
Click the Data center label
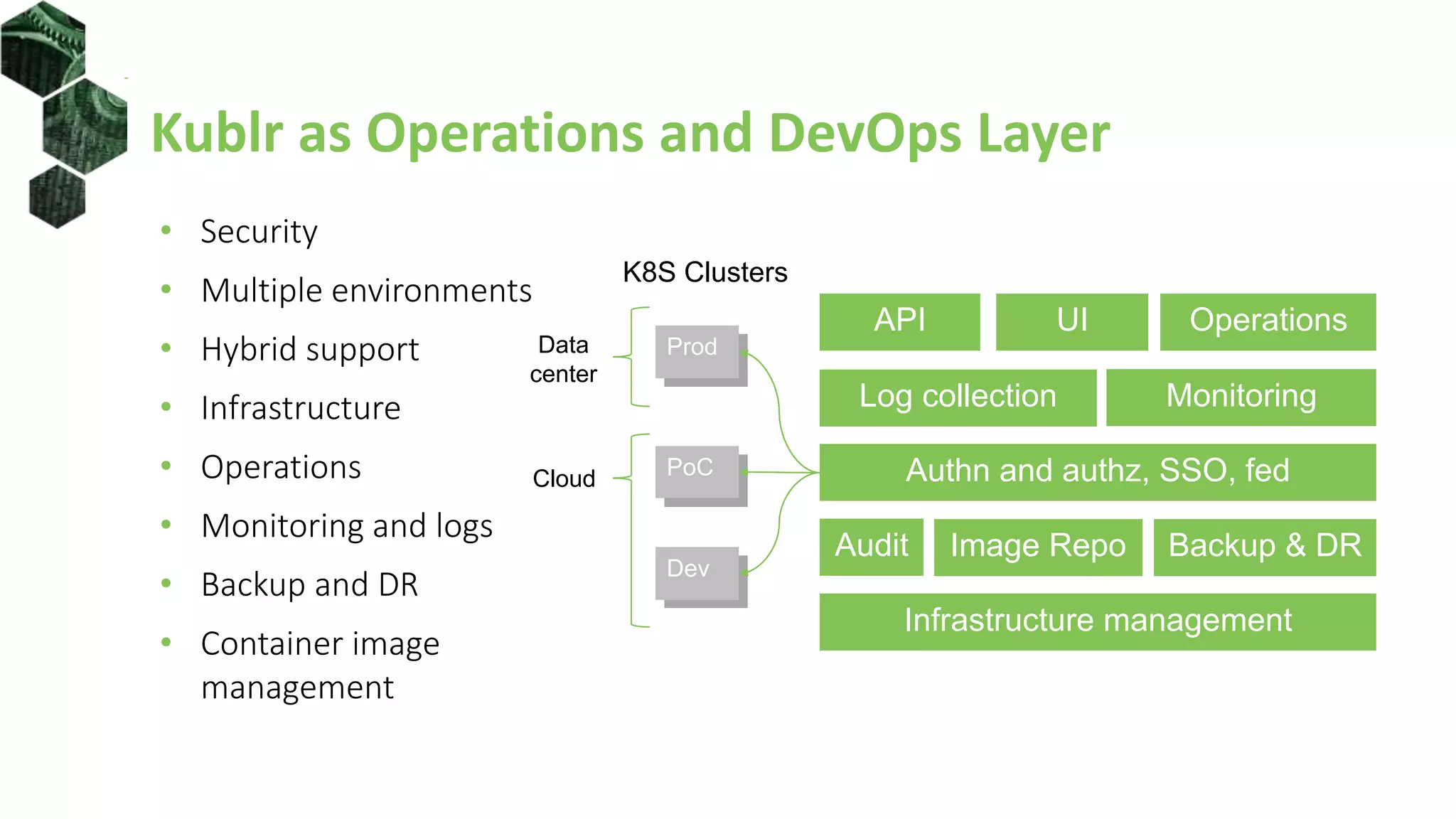click(x=563, y=359)
